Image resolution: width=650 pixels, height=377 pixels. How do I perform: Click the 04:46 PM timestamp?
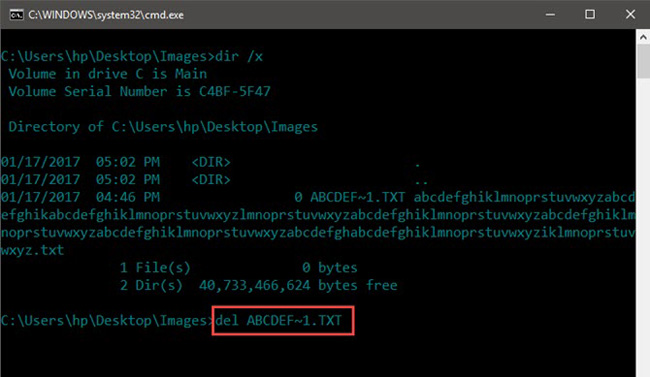click(x=128, y=197)
